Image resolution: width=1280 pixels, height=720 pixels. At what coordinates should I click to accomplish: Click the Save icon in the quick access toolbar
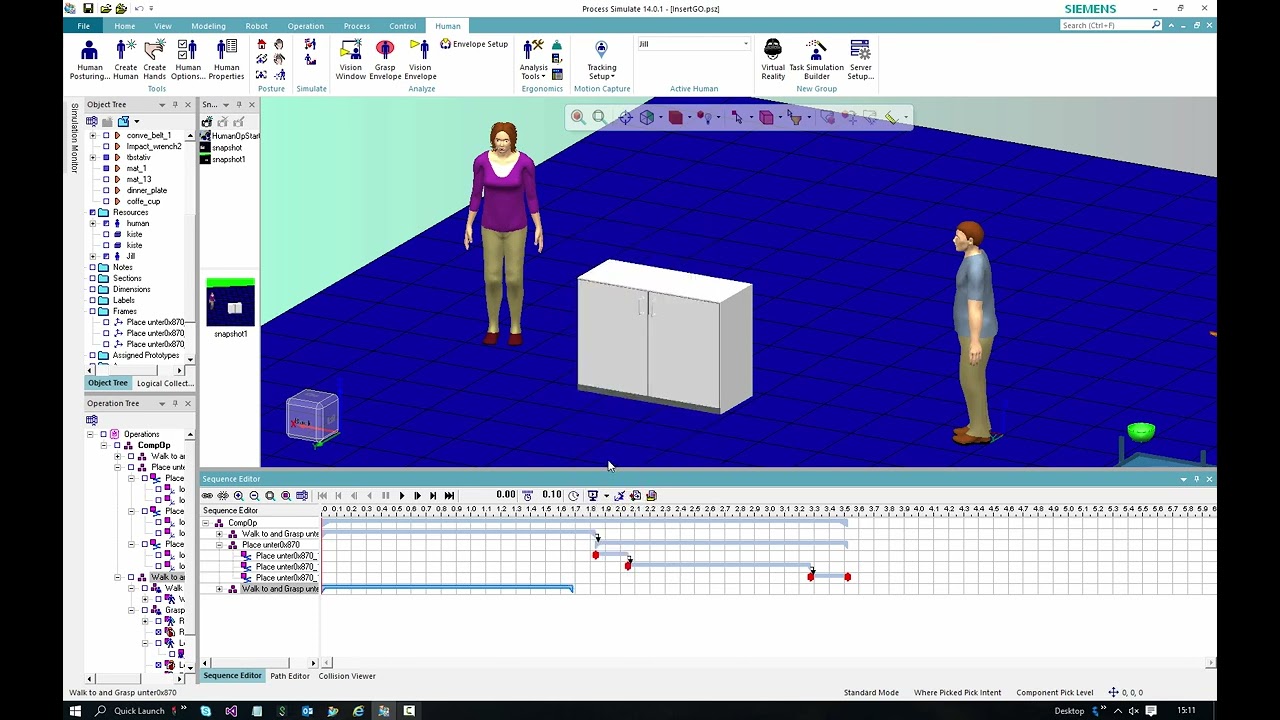[x=88, y=9]
